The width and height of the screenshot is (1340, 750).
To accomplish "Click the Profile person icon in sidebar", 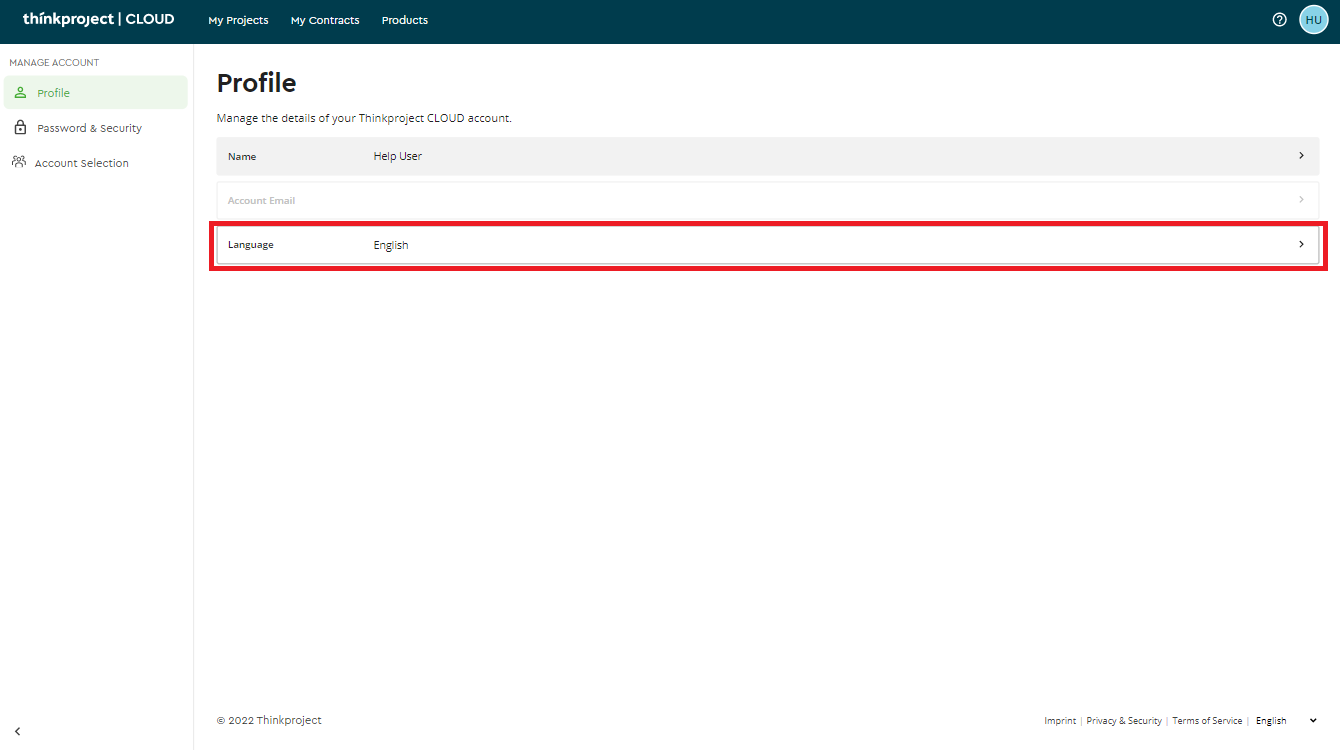I will click(x=20, y=93).
